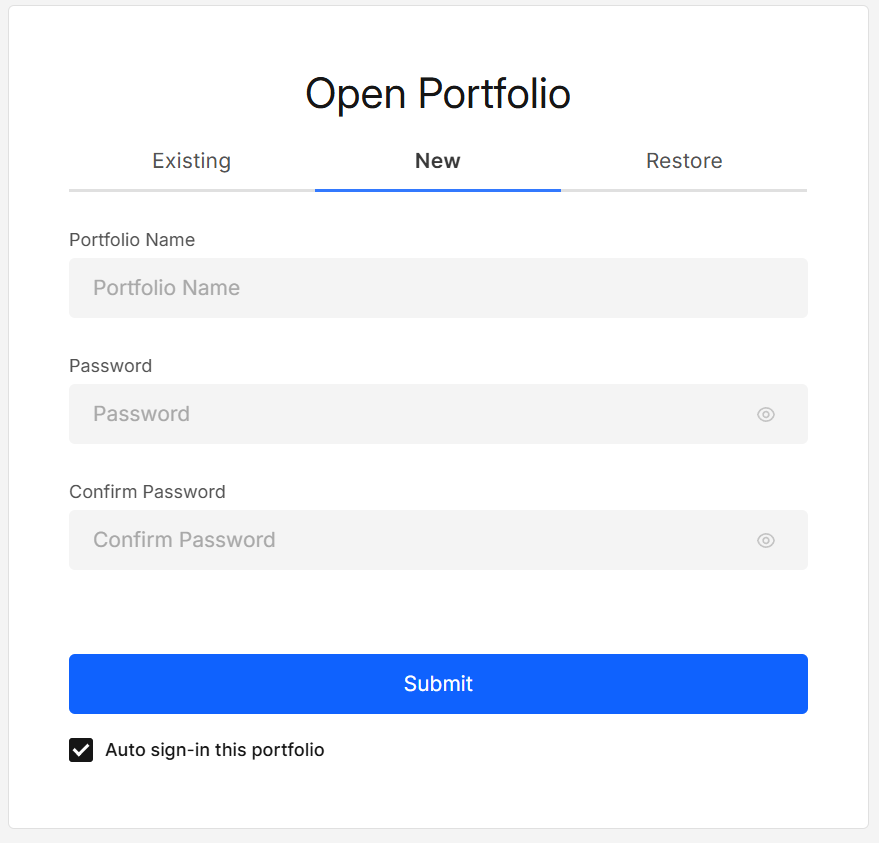Select the New tab
Screen dimensions: 879x843
(437, 161)
